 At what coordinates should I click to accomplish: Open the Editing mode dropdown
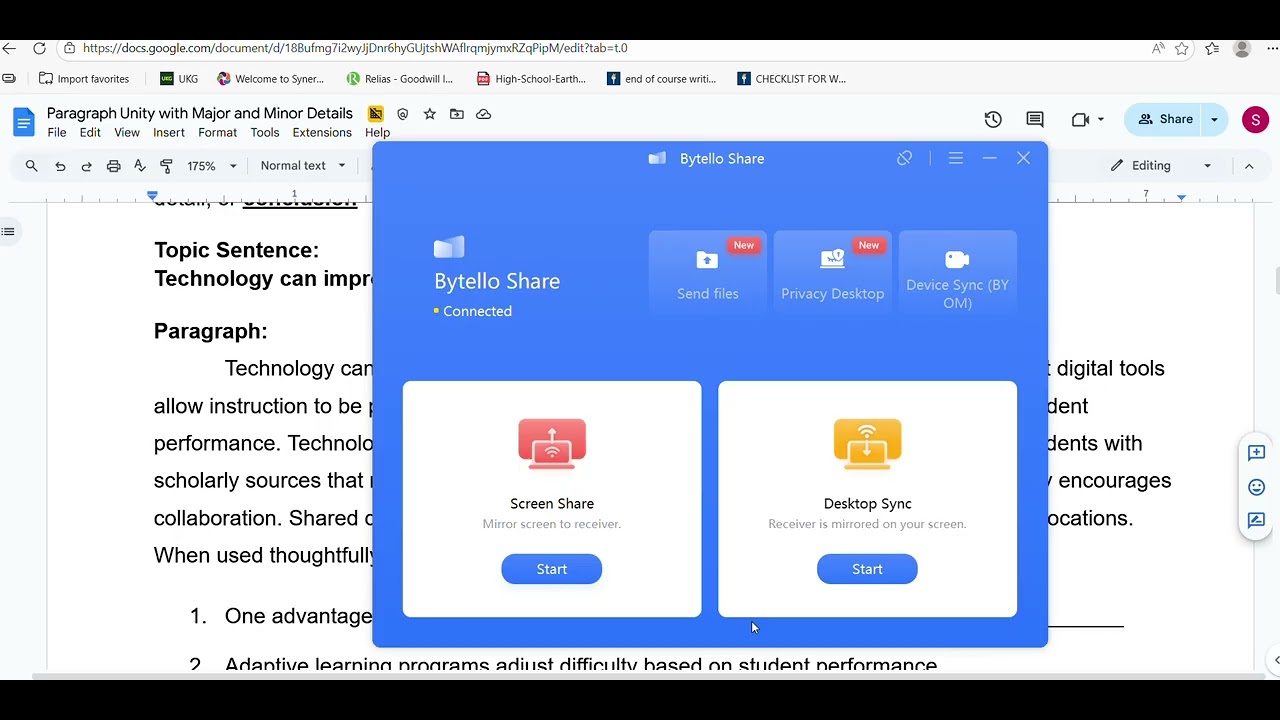pos(1161,166)
